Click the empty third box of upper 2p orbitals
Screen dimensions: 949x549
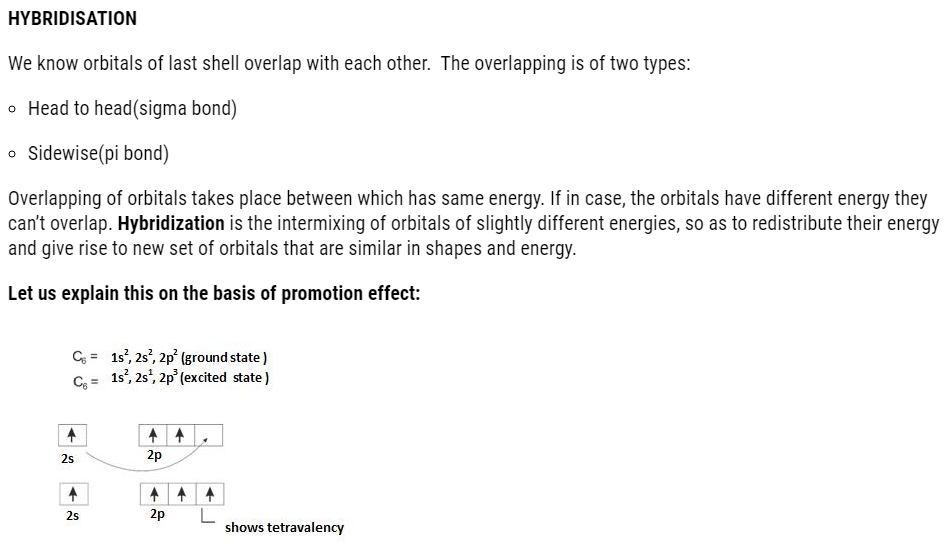point(208,435)
